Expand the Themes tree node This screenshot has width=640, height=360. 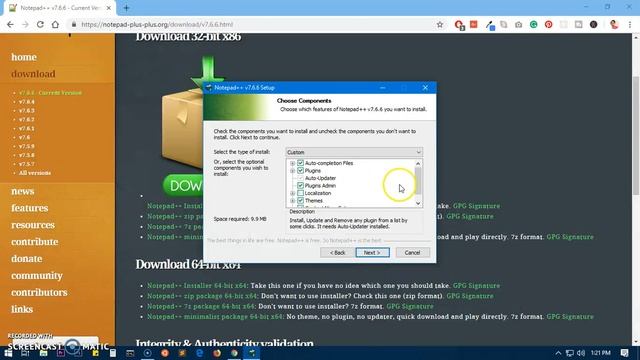(292, 200)
